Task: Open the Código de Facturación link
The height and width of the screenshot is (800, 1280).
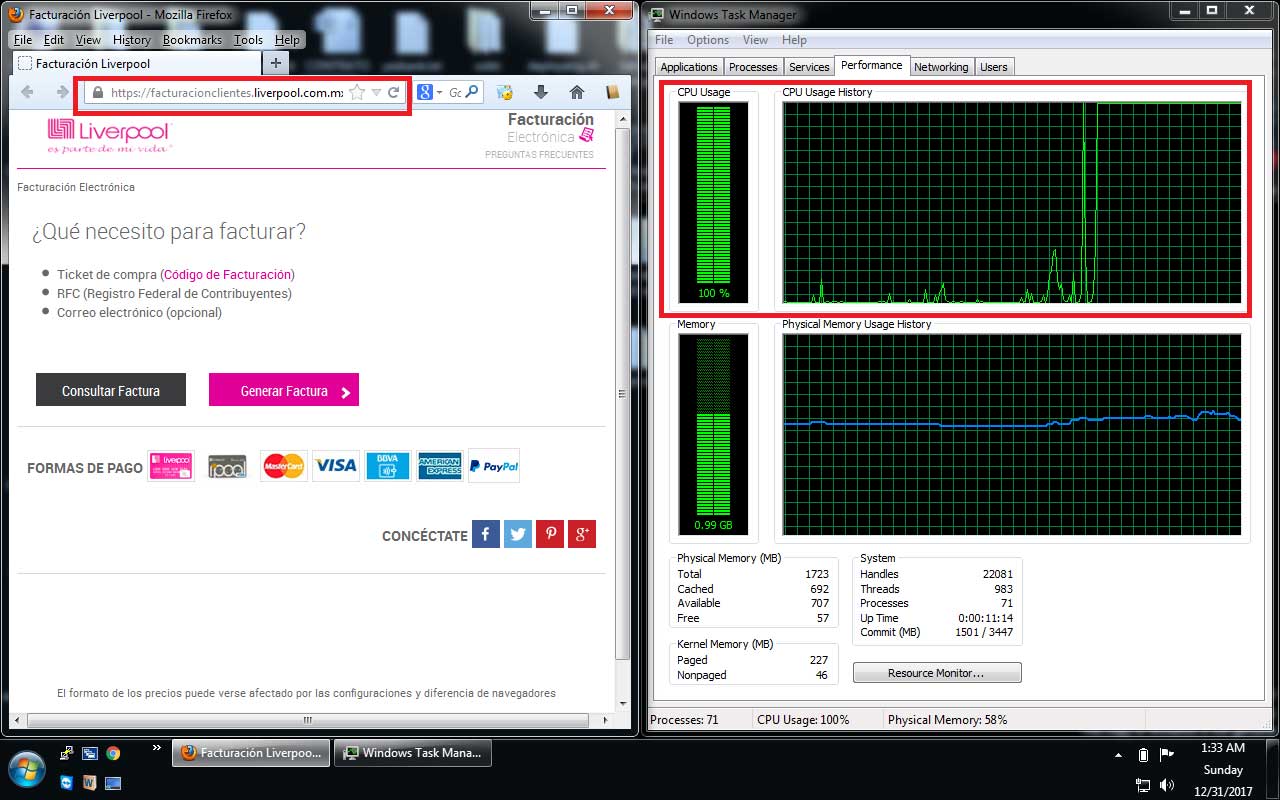Action: tap(227, 274)
